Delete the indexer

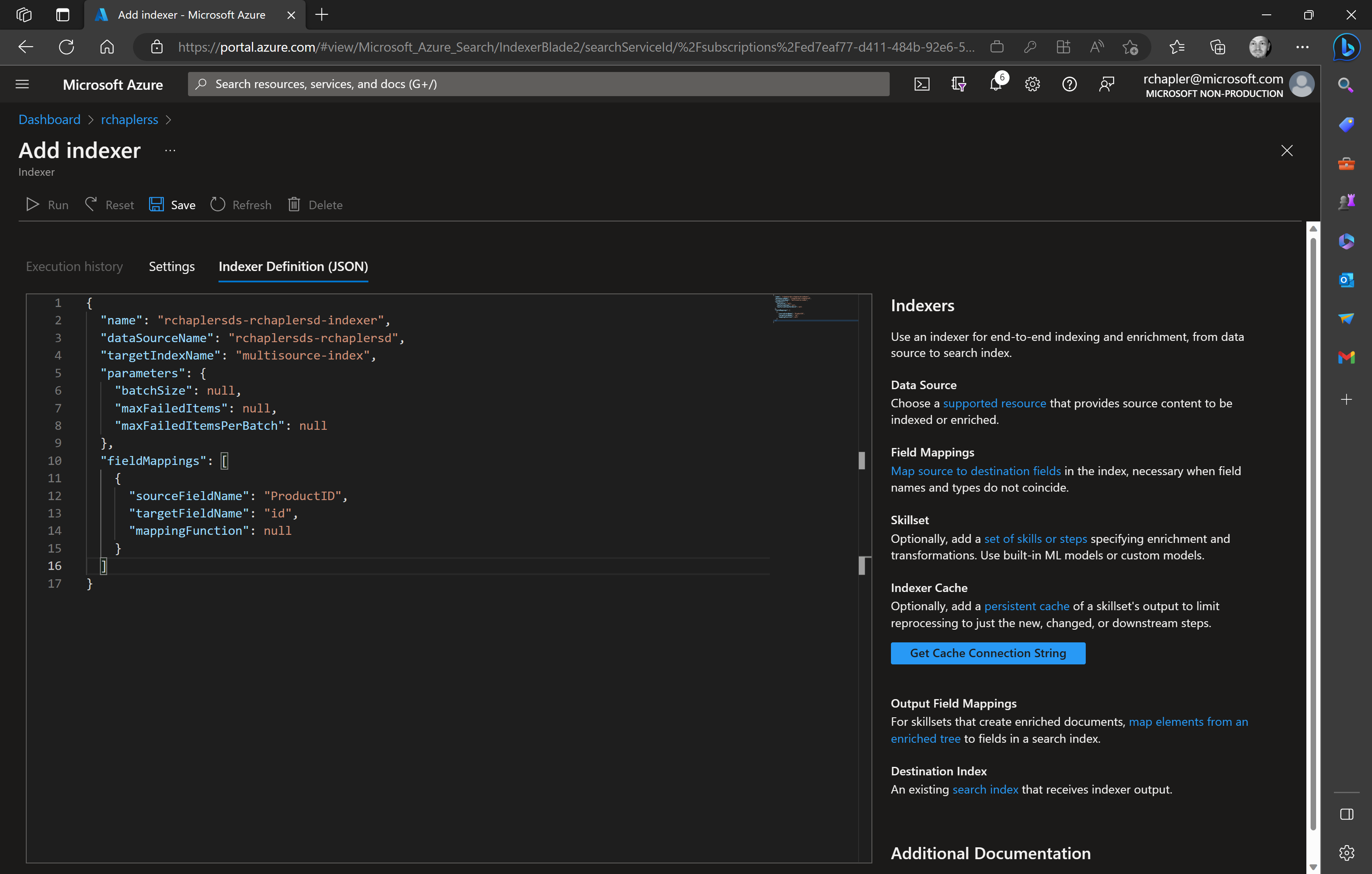coord(315,205)
